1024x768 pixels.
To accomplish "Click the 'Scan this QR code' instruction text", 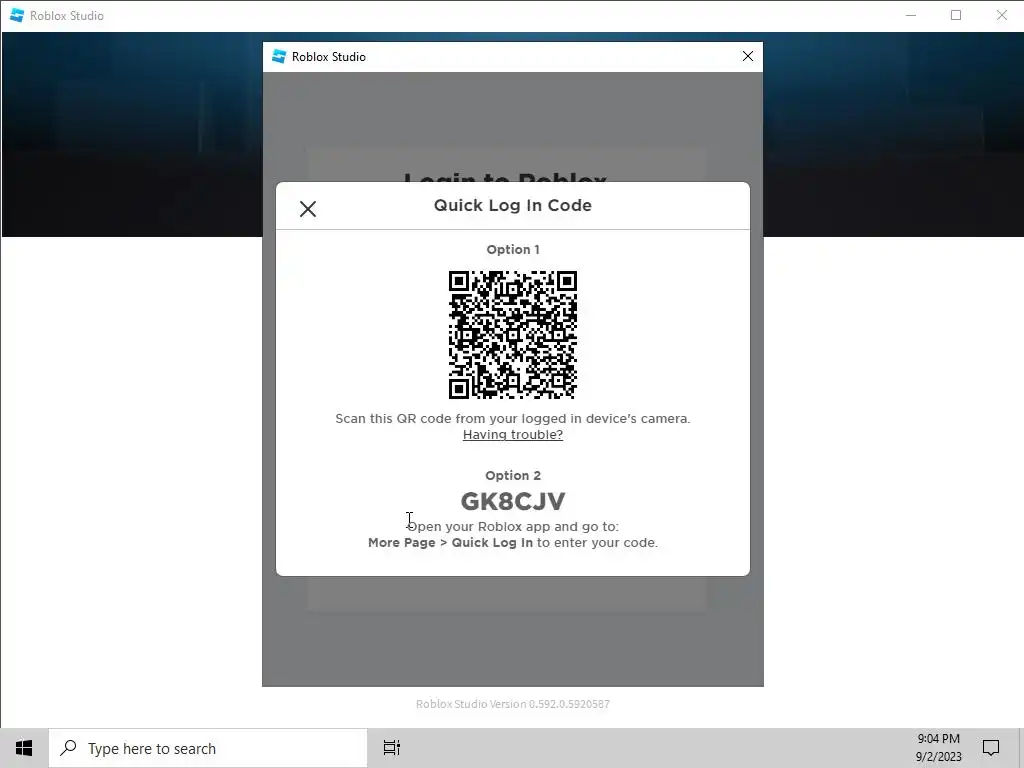I will tap(513, 419).
